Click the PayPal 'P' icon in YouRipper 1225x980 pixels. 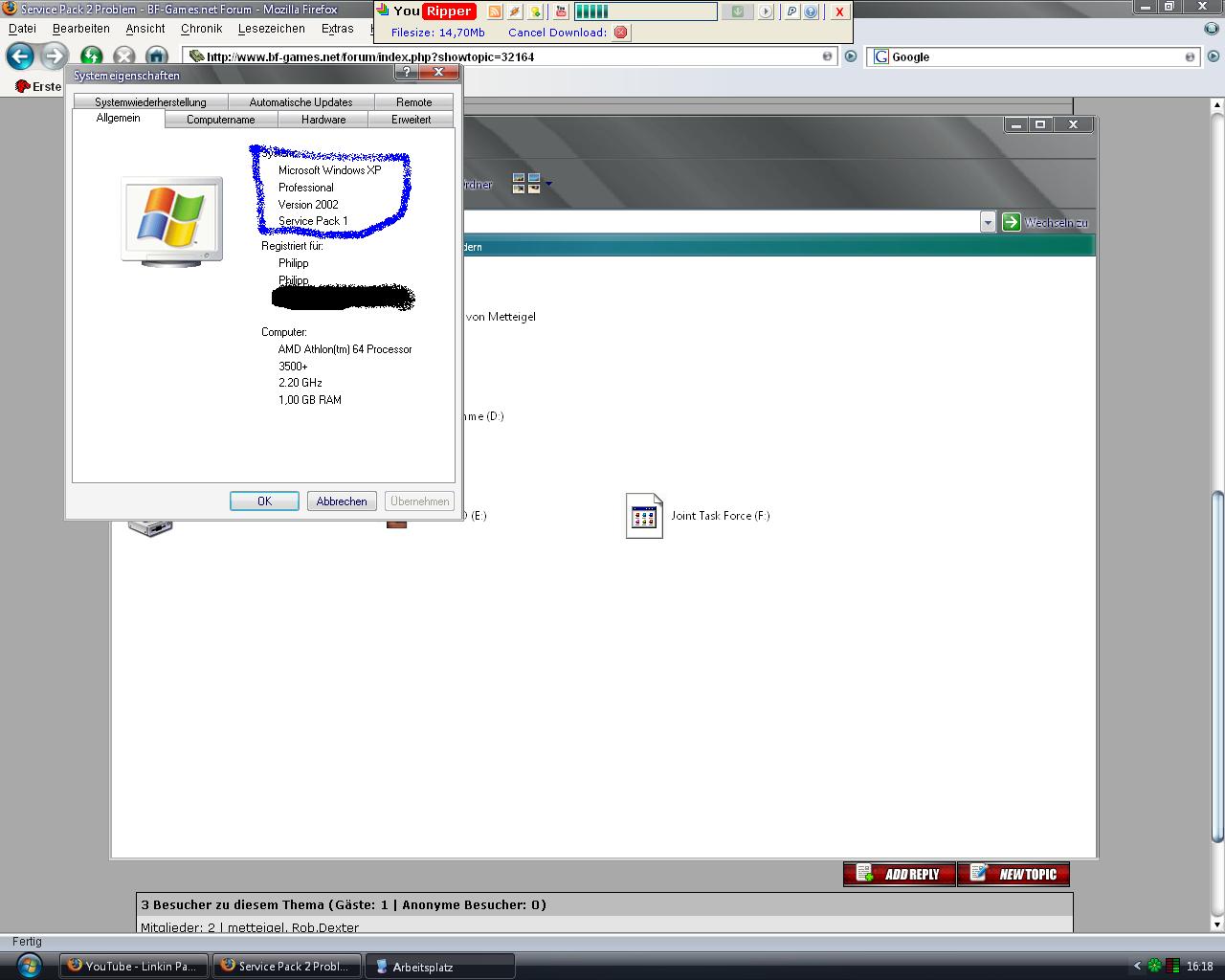791,11
